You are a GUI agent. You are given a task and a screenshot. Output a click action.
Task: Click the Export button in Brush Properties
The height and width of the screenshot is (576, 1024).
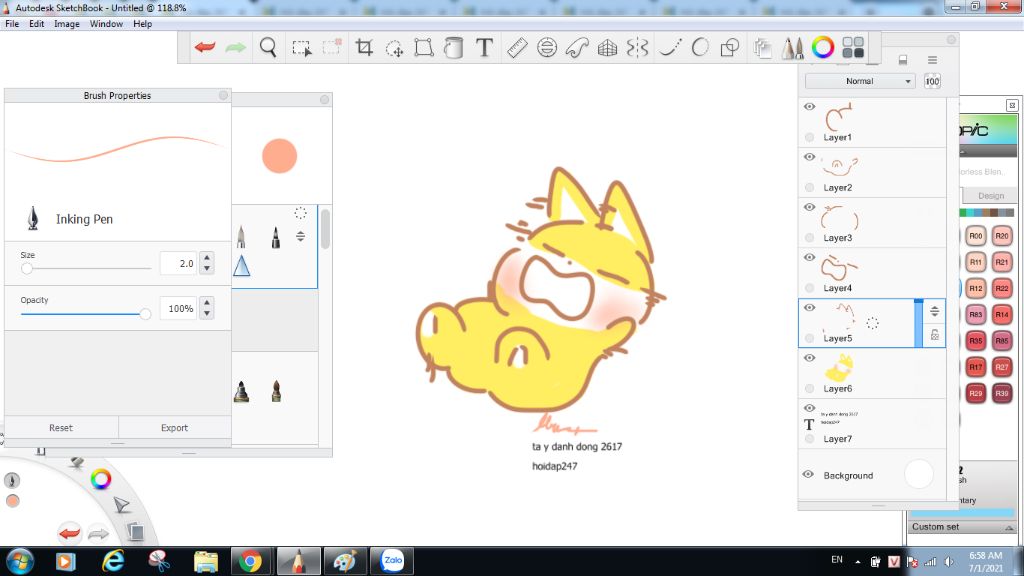point(174,428)
